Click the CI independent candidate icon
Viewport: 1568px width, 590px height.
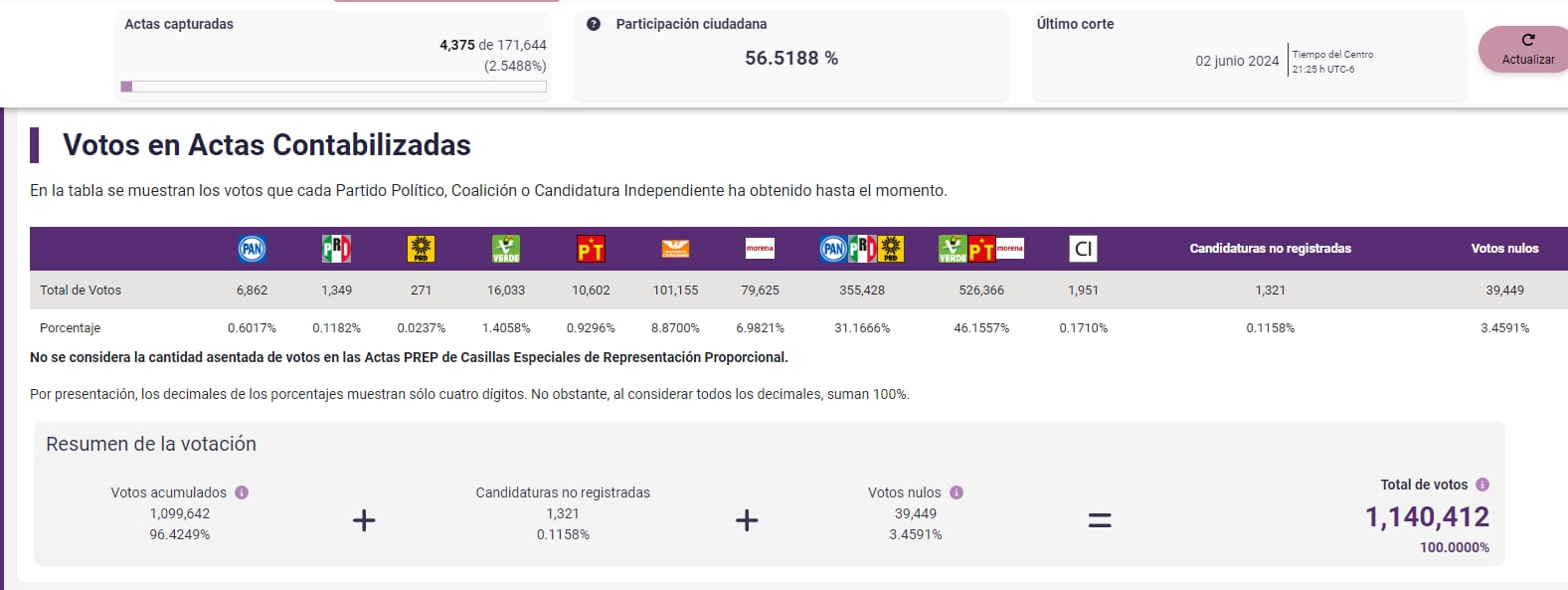point(1083,249)
